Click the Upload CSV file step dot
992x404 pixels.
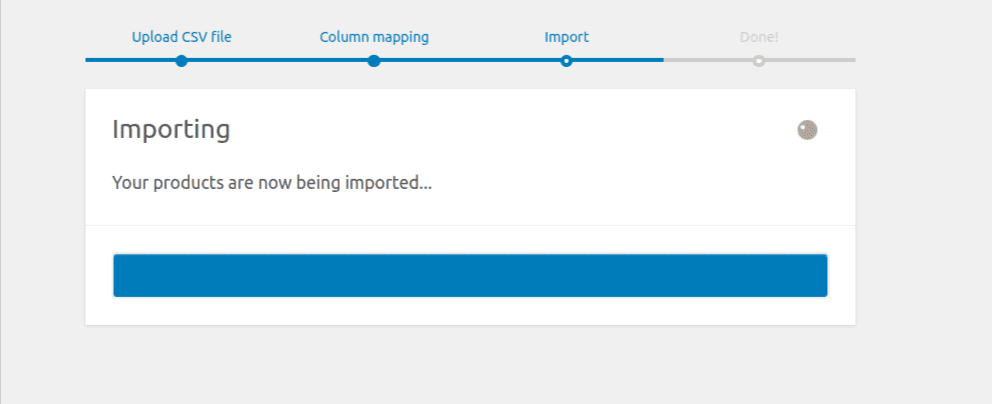point(181,61)
